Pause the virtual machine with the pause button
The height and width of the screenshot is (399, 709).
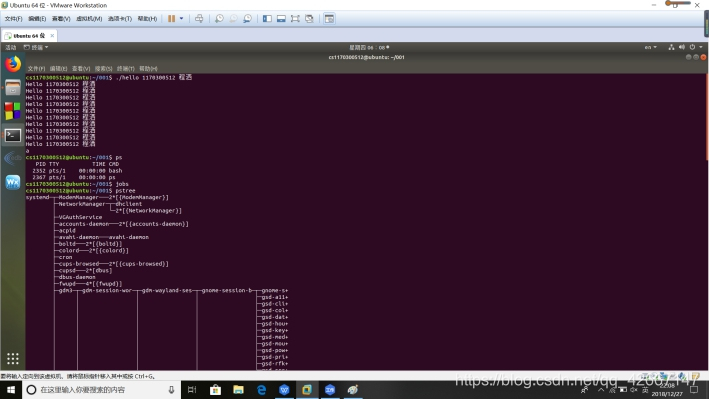pyautogui.click(x=171, y=19)
